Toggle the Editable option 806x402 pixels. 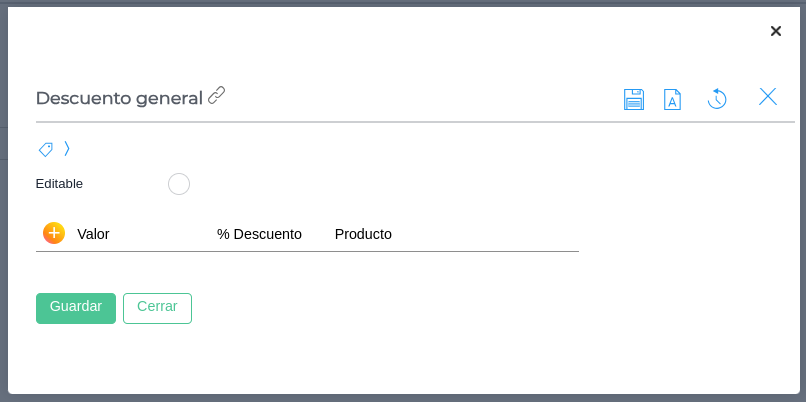[x=179, y=184]
